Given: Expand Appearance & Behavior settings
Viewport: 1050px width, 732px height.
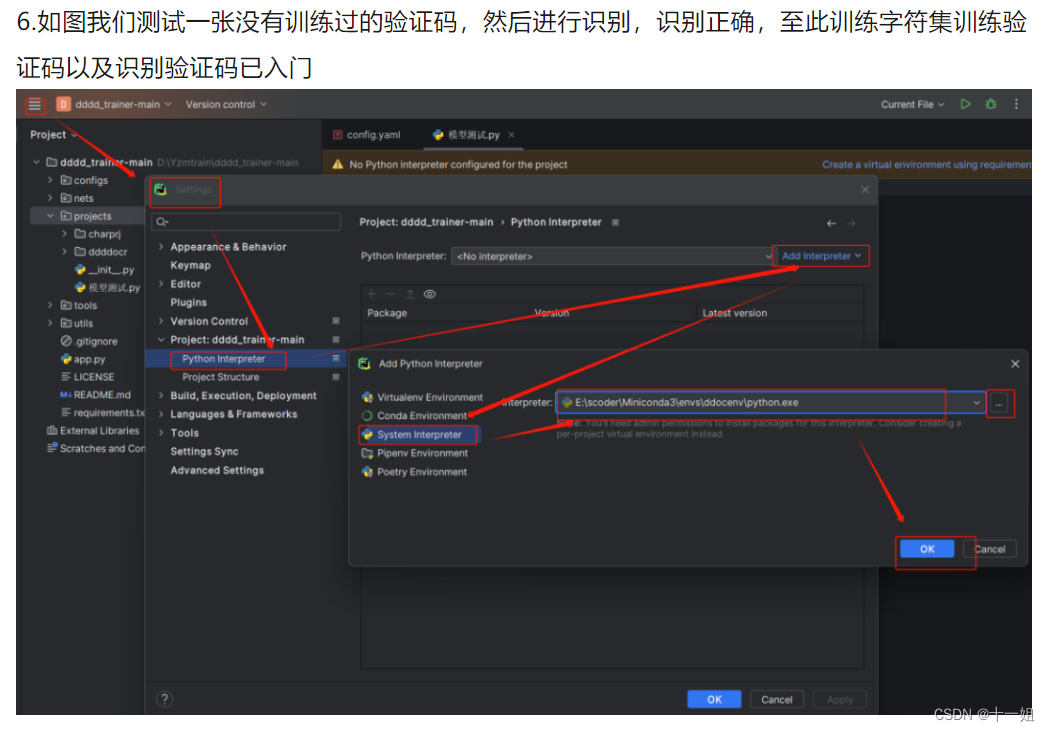Looking at the screenshot, I should tap(161, 246).
